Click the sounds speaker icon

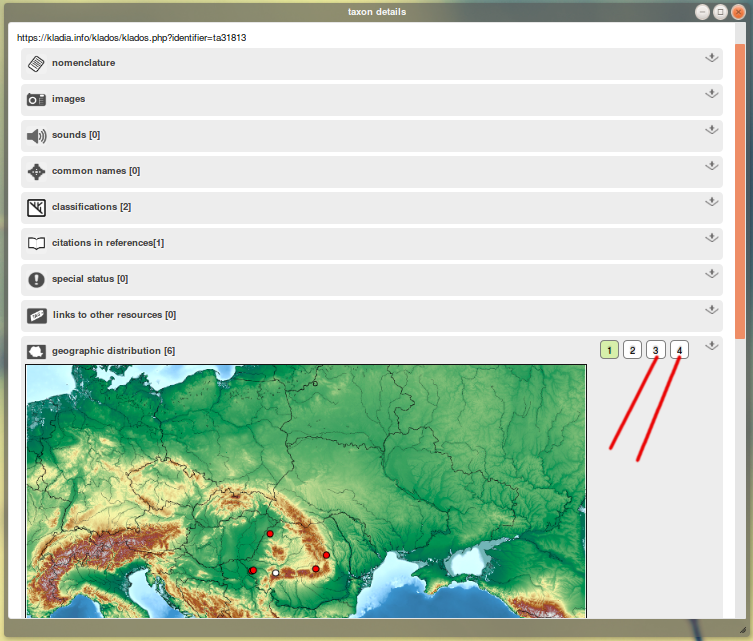coord(36,135)
